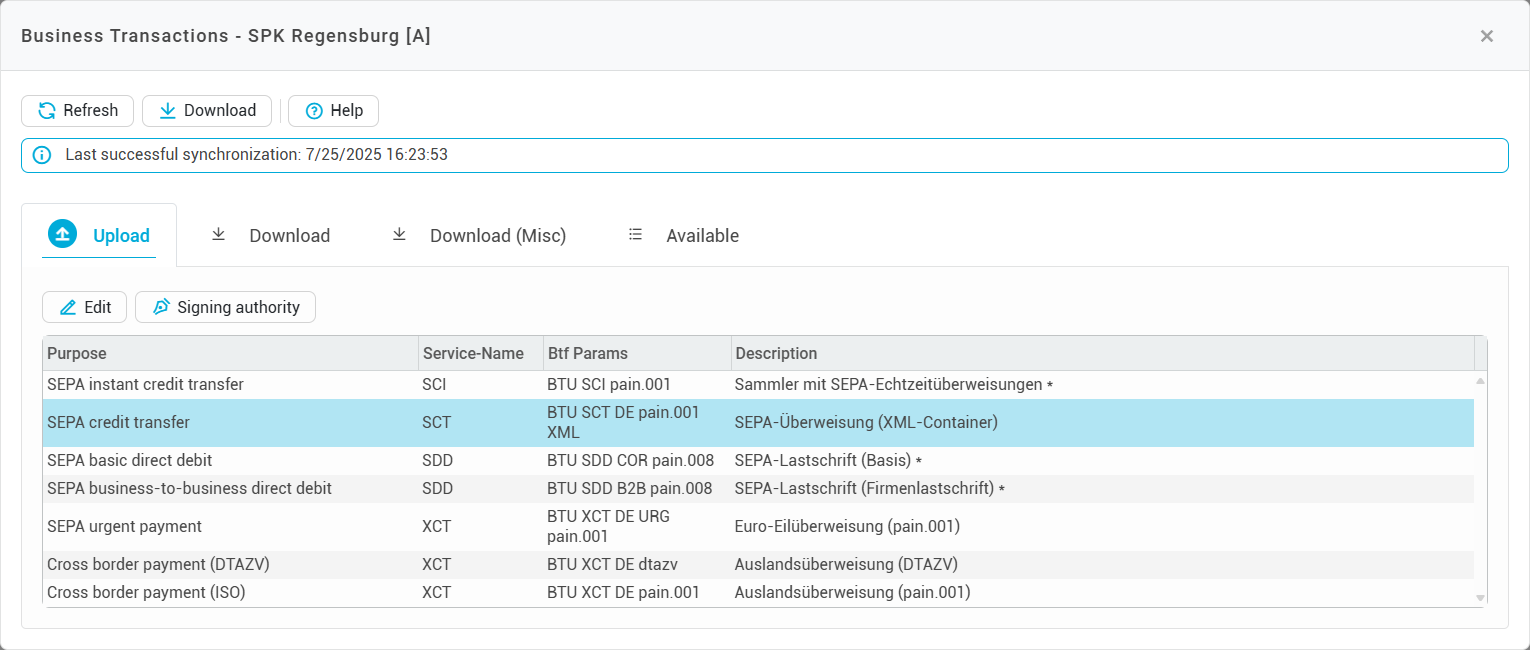Sort by Service-Name column header

(x=480, y=353)
